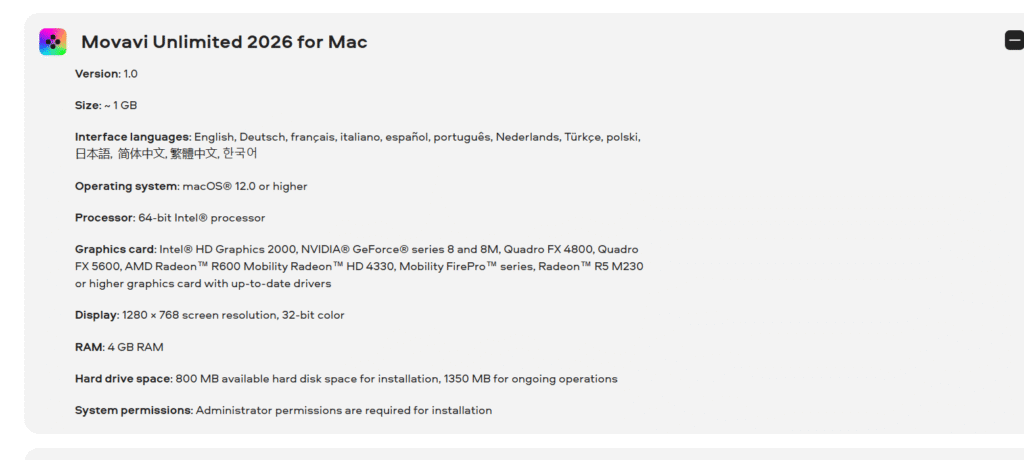Click the Interface languages label

(x=132, y=137)
